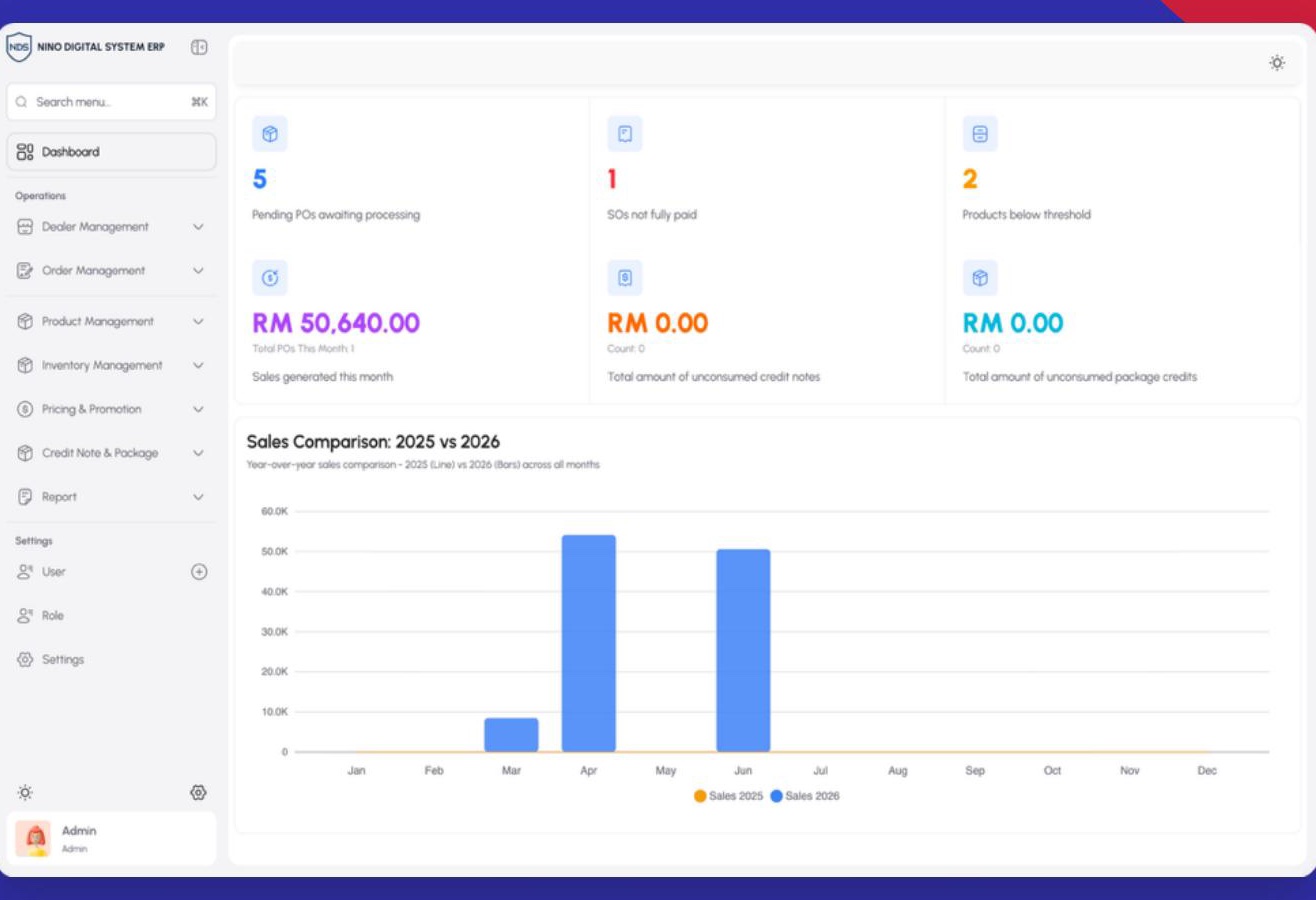This screenshot has width=1316, height=900.
Task: Click the SOs not fully paid icon
Action: (x=625, y=134)
